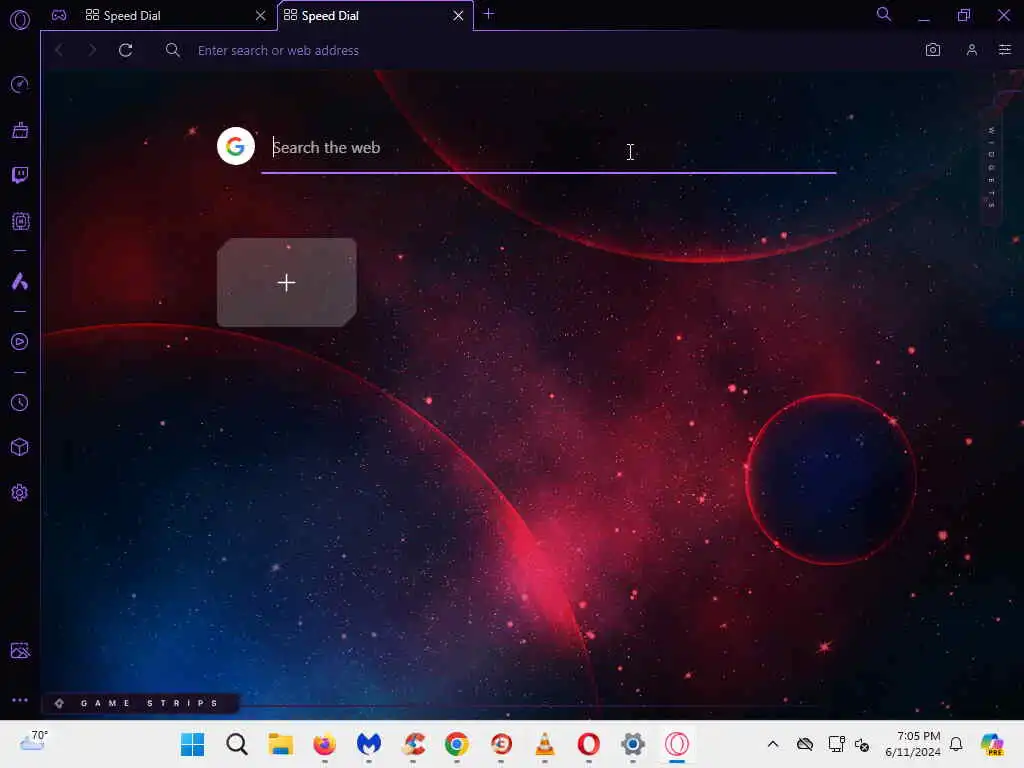Open Windows taskbar search
The height and width of the screenshot is (768, 1024).
click(x=237, y=744)
